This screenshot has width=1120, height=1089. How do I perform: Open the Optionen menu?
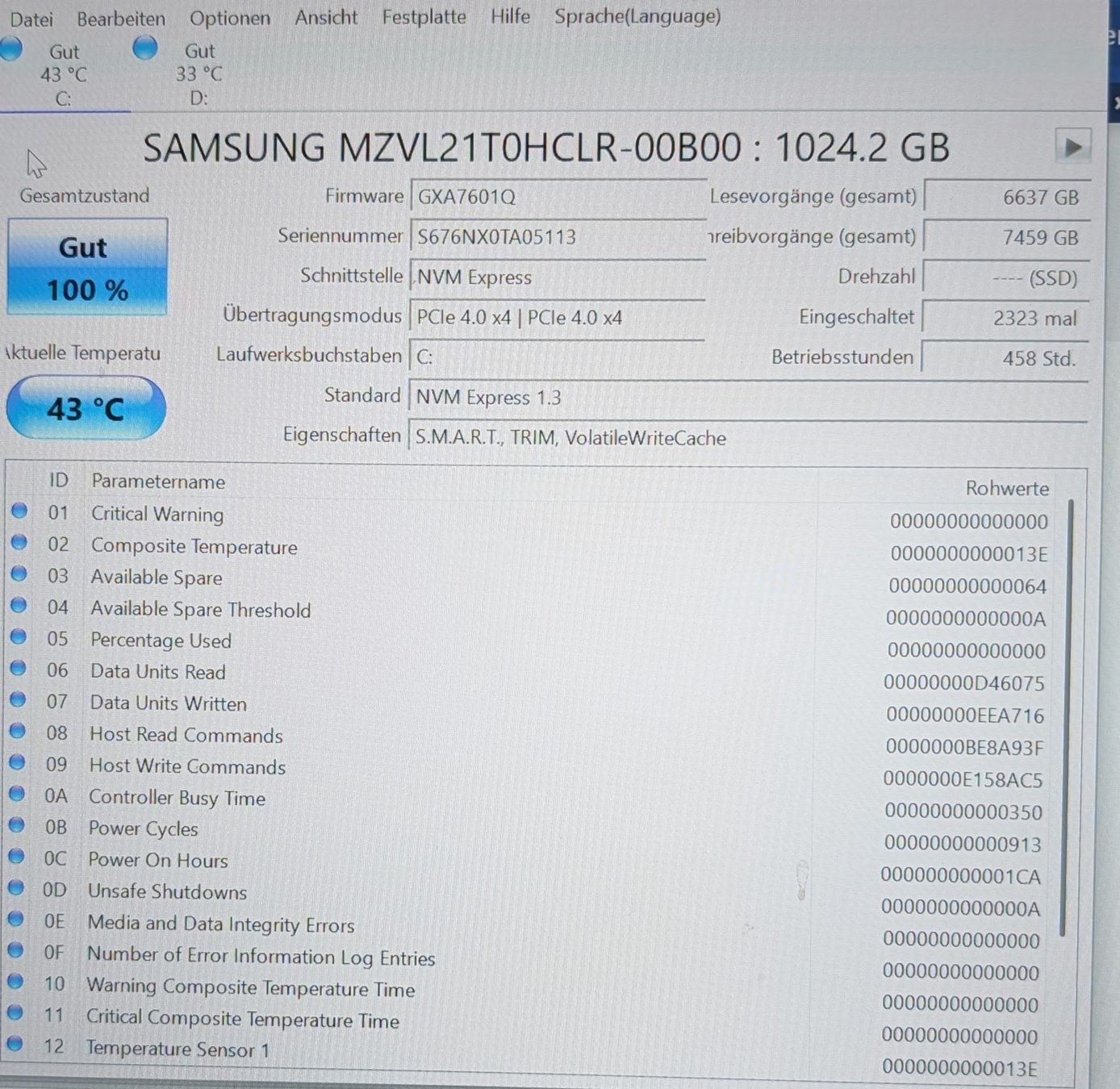pos(230,18)
